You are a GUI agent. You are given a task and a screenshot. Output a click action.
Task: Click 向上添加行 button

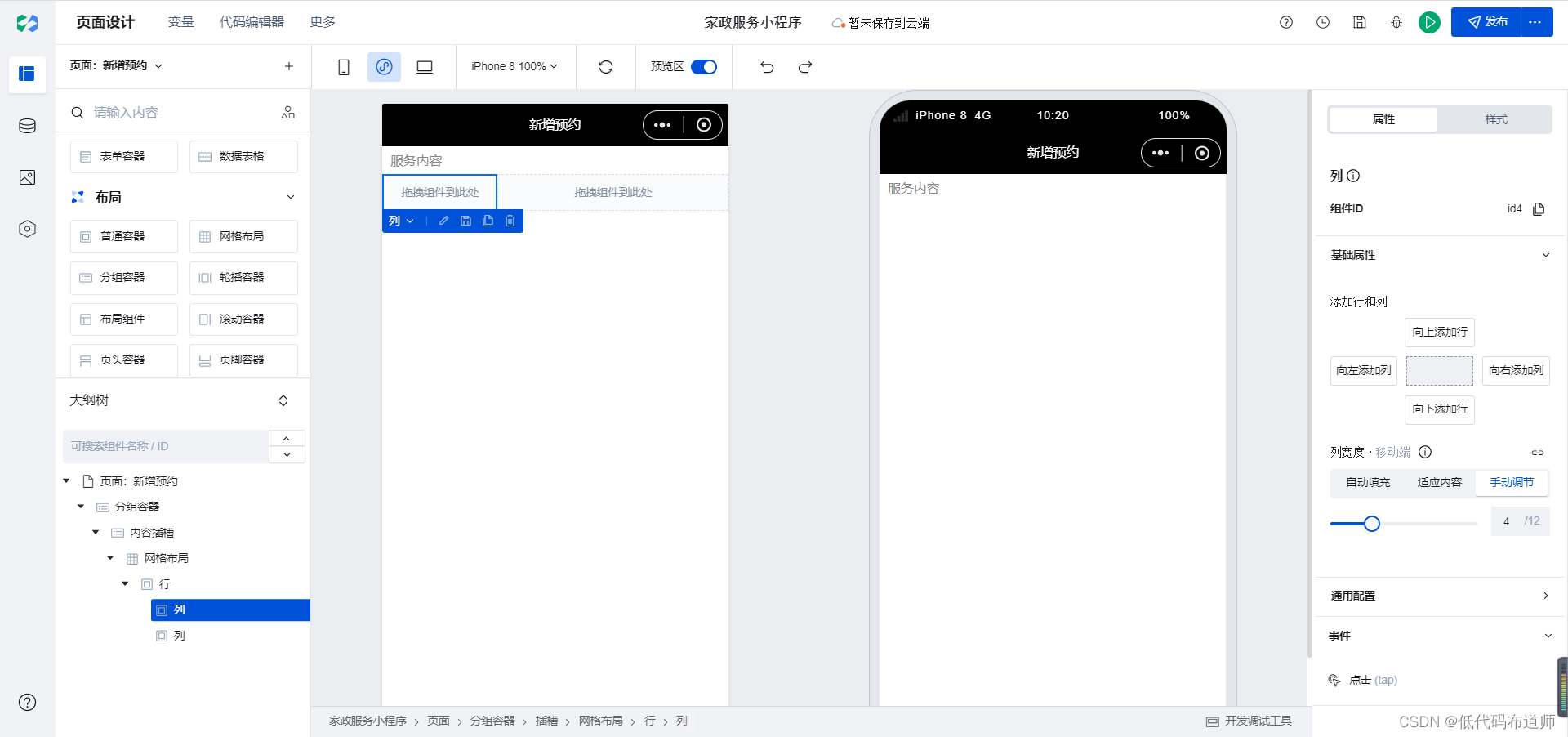point(1440,333)
